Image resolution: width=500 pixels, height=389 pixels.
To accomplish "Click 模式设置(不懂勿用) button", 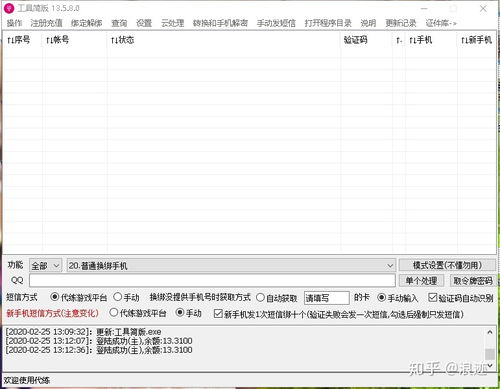I will (447, 265).
